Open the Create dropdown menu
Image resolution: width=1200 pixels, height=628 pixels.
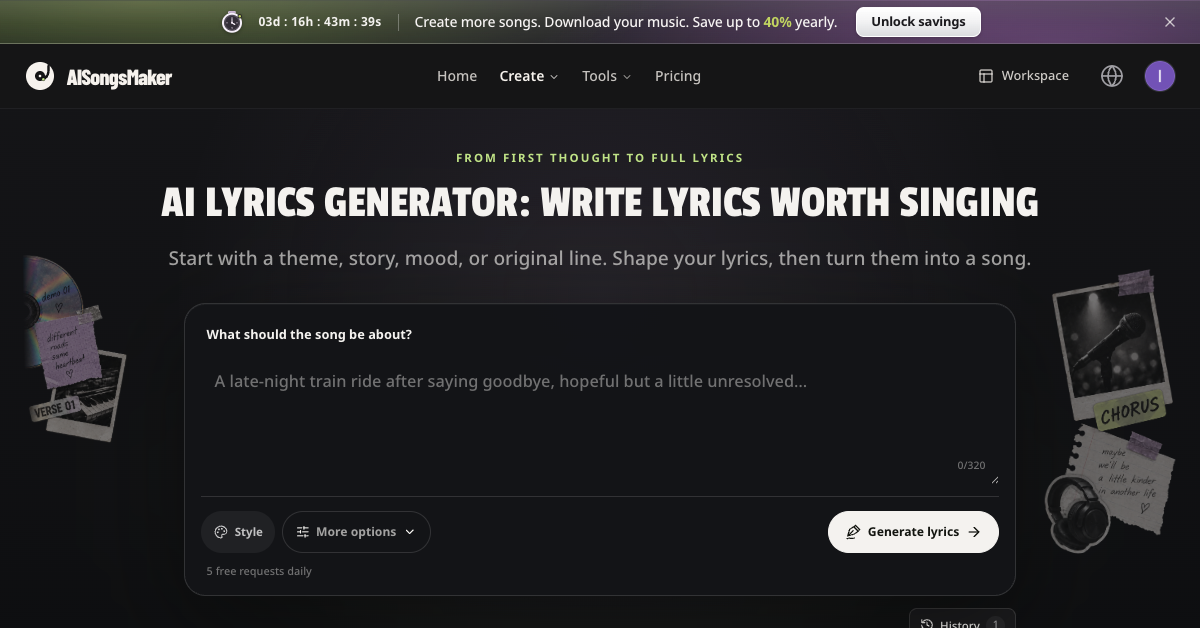(x=529, y=76)
